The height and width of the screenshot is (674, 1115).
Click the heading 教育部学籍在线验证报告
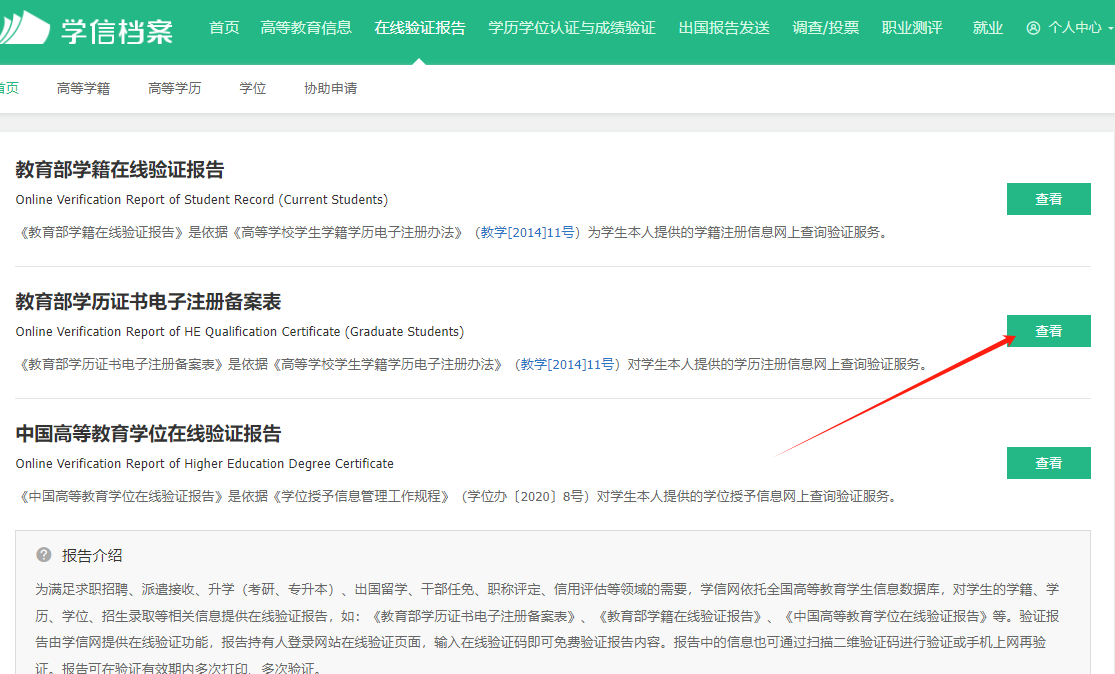click(119, 170)
